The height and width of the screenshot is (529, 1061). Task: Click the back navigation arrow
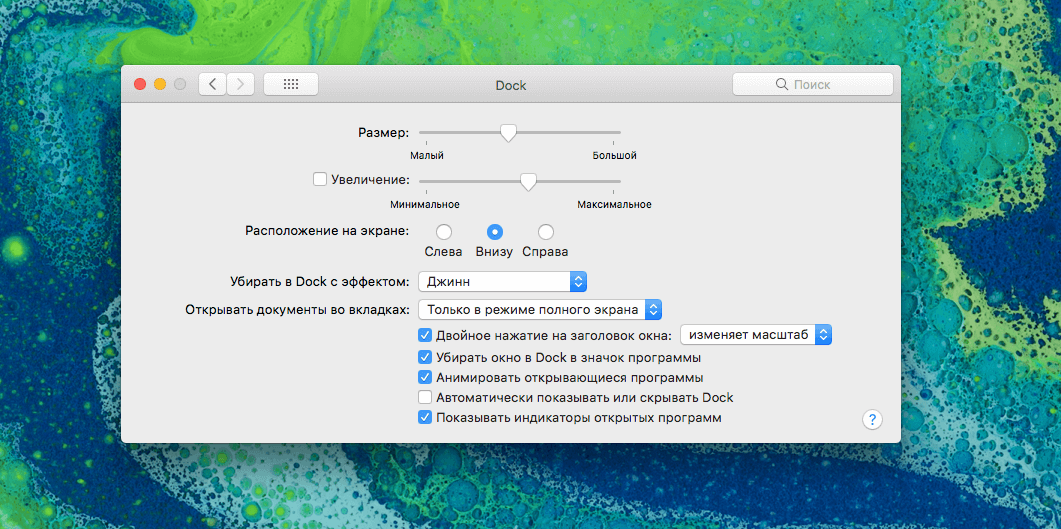212,85
